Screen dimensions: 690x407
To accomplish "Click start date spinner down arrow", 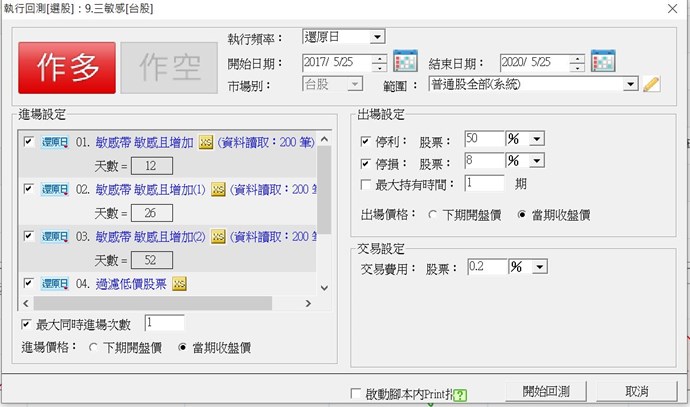I will pos(379,67).
